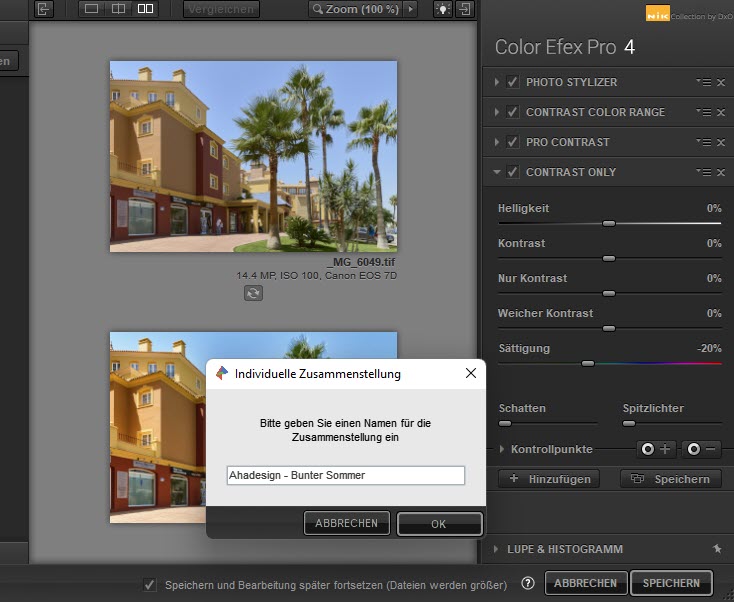Collapse the Contrast Only section
The width and height of the screenshot is (734, 602).
click(x=497, y=172)
